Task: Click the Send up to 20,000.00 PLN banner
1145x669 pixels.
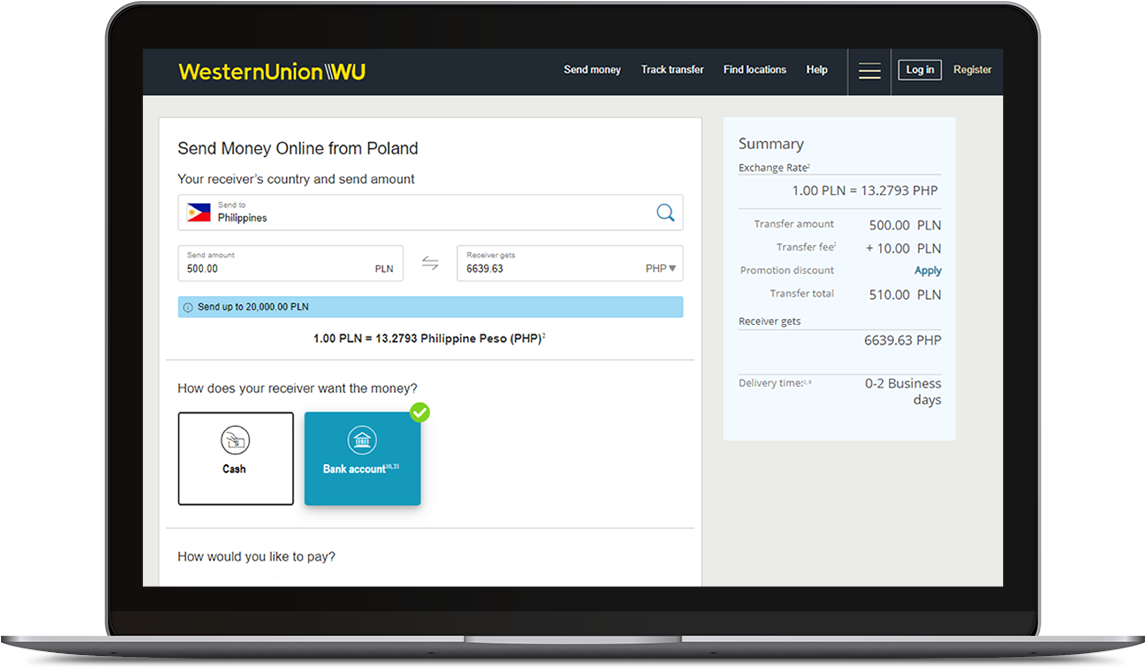Action: pyautogui.click(x=430, y=307)
